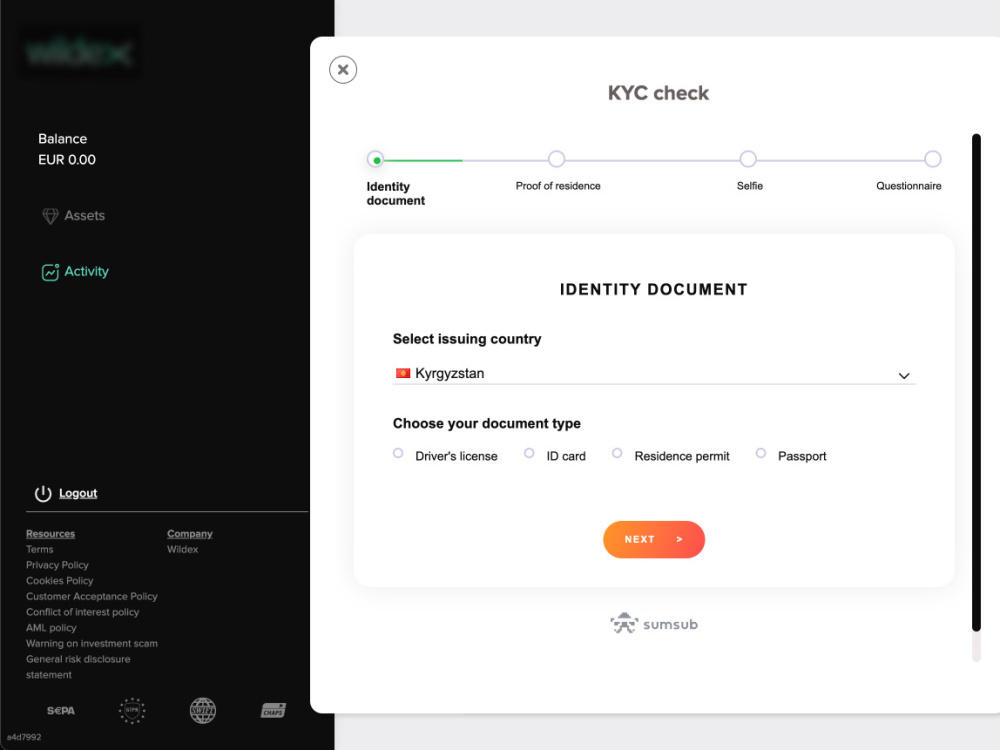Click the dropdown chevron next to Kyrgyzstan
This screenshot has height=750, width=1000.
point(904,376)
